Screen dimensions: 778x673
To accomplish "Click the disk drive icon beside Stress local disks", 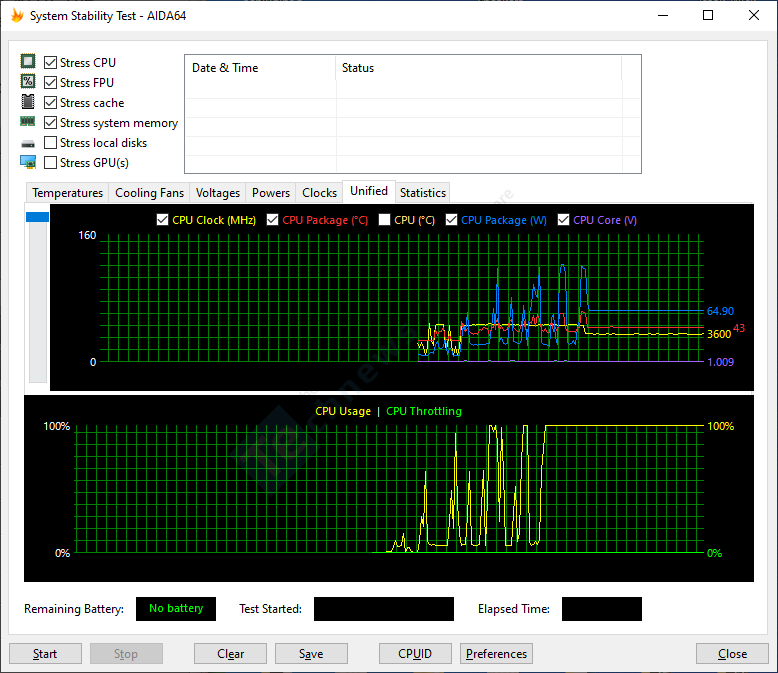I will (28, 144).
